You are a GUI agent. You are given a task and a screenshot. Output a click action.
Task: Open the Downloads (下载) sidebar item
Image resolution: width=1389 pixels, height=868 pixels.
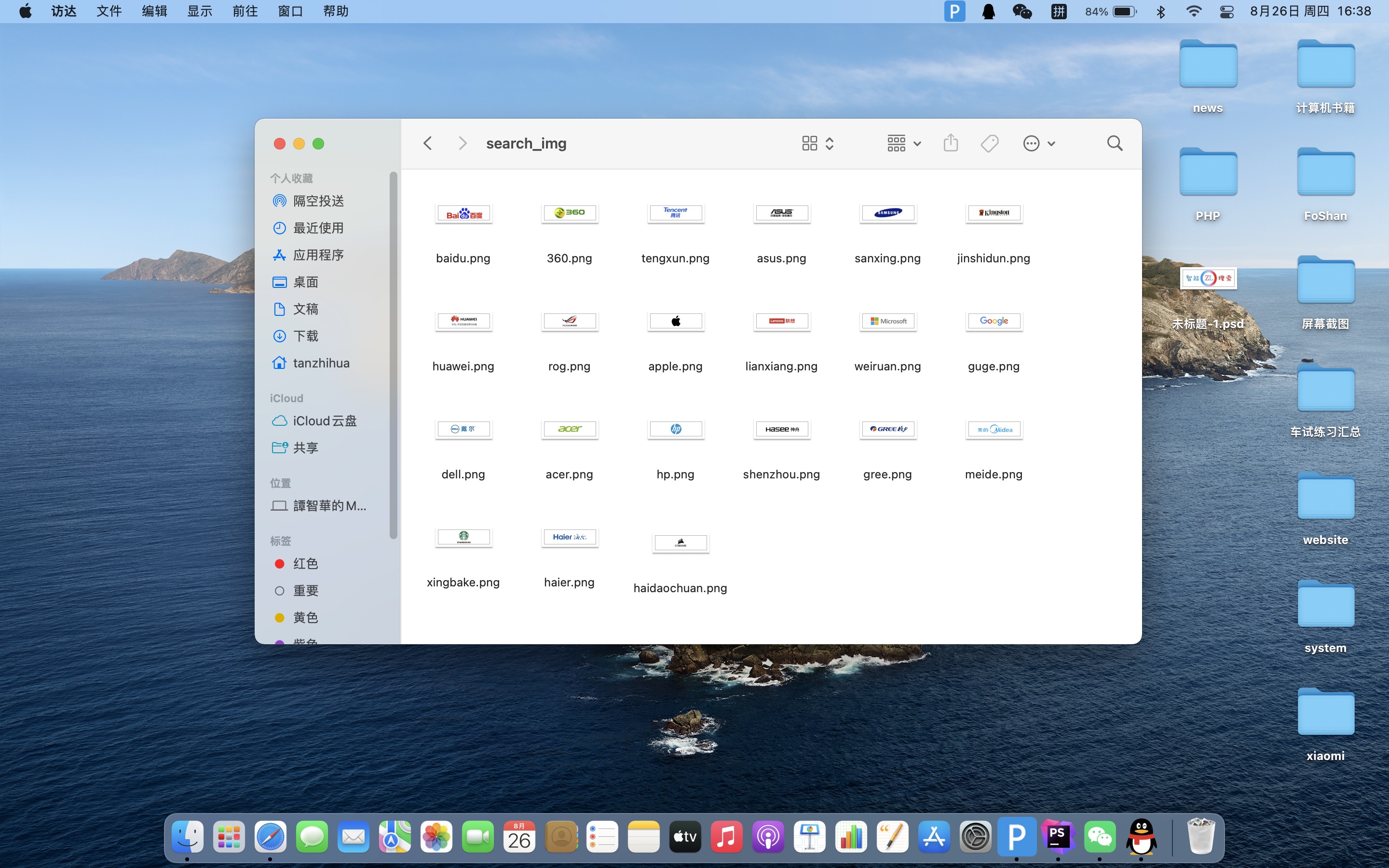pyautogui.click(x=305, y=336)
